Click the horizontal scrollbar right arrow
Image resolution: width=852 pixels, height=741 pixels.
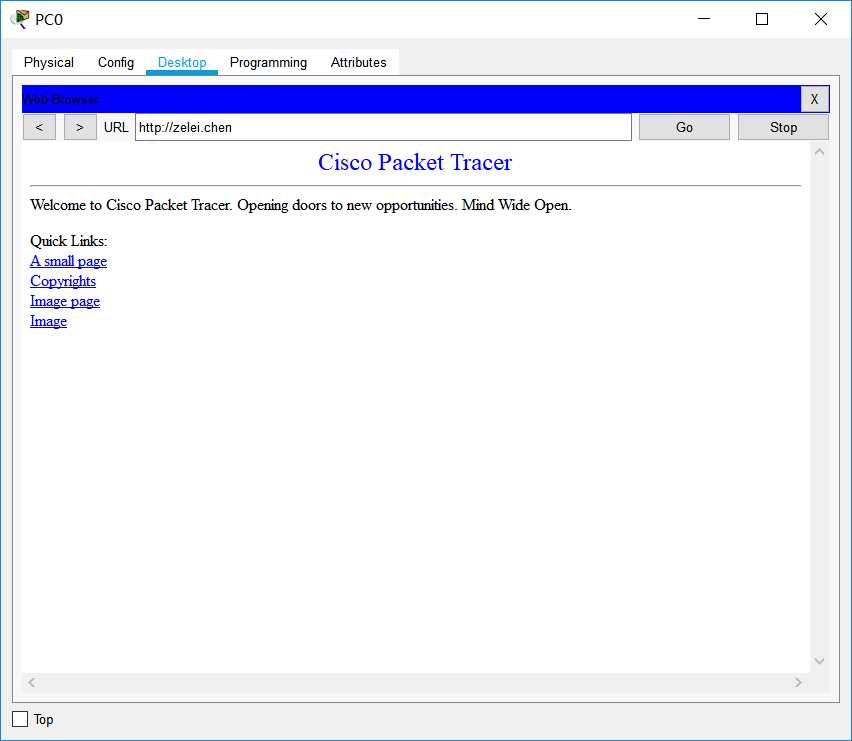(798, 682)
